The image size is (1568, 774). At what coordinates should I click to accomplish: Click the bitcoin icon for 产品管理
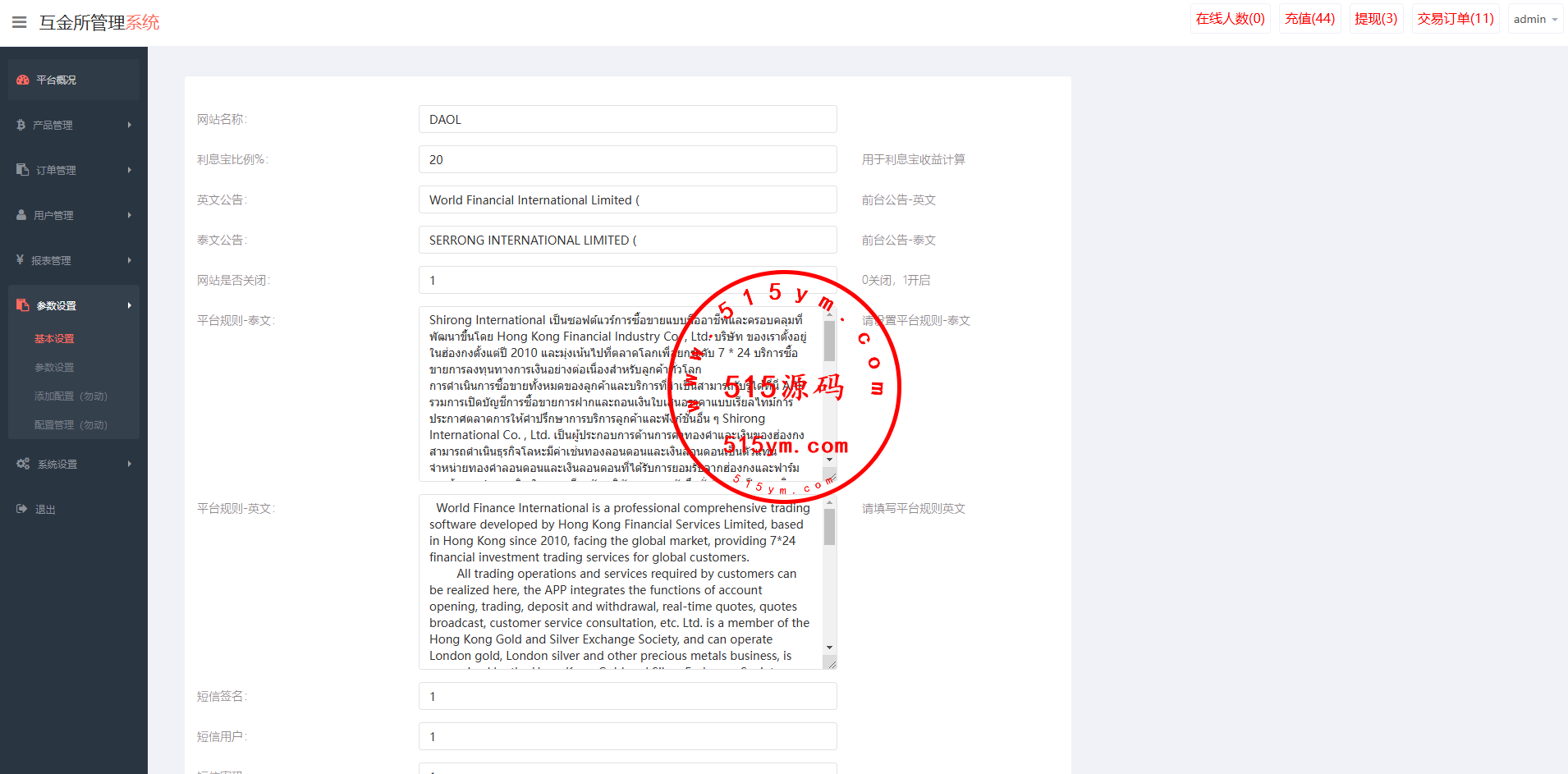tap(21, 125)
